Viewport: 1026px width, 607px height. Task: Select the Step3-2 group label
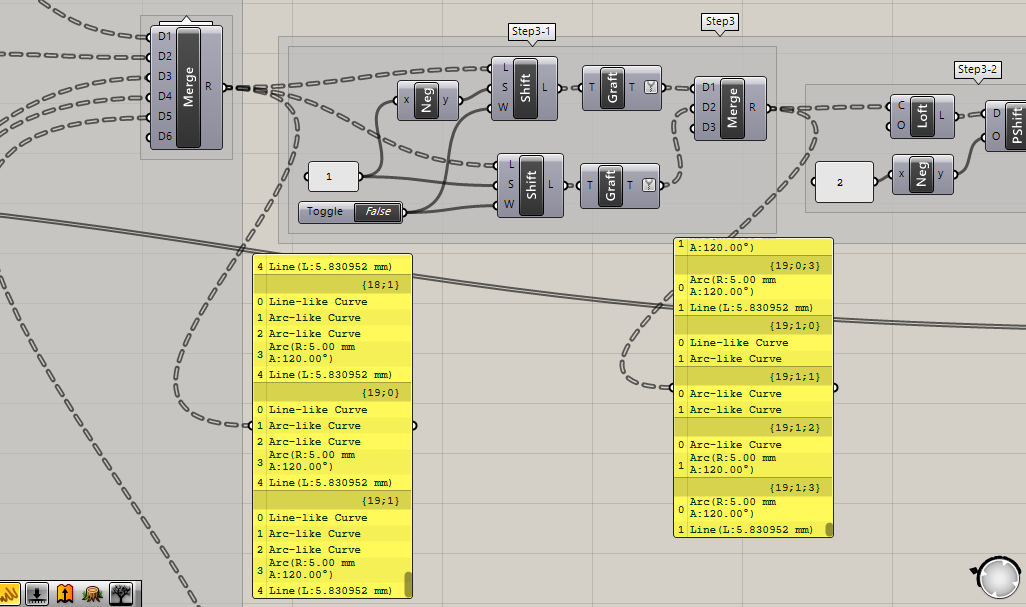(977, 69)
